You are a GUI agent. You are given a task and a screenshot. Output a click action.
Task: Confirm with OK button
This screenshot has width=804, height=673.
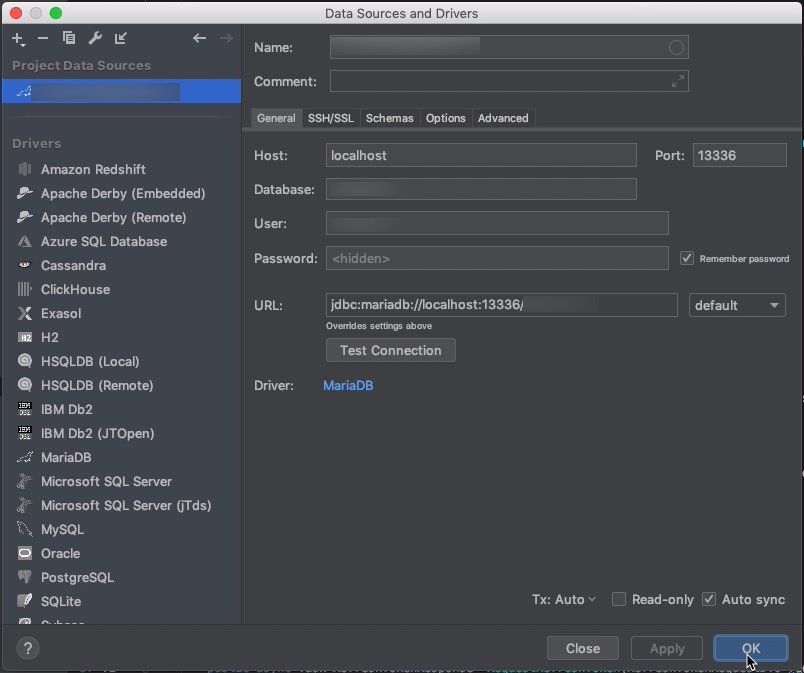coord(751,649)
